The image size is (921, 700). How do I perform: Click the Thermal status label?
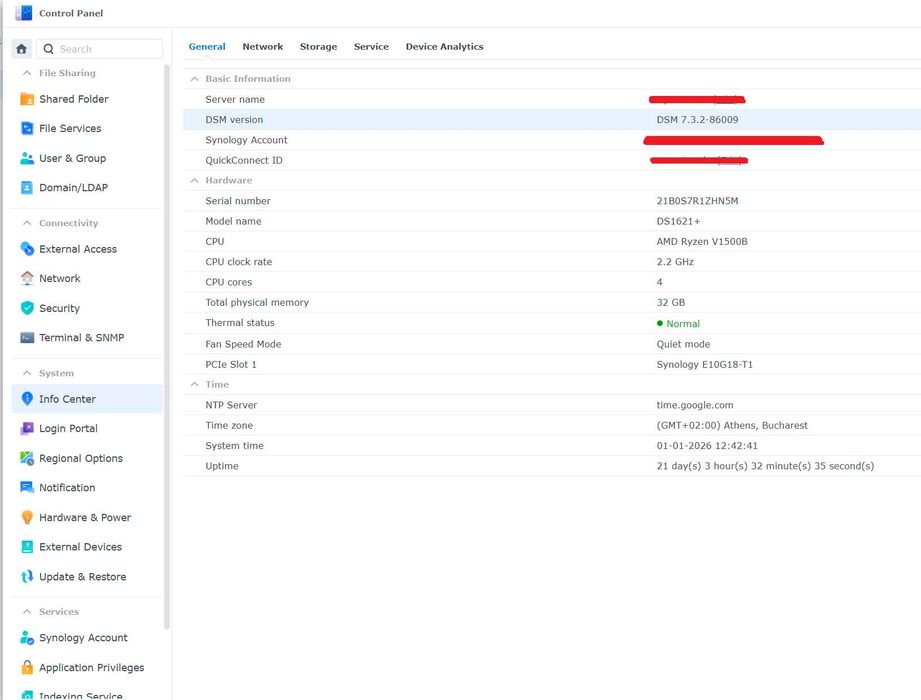click(240, 322)
